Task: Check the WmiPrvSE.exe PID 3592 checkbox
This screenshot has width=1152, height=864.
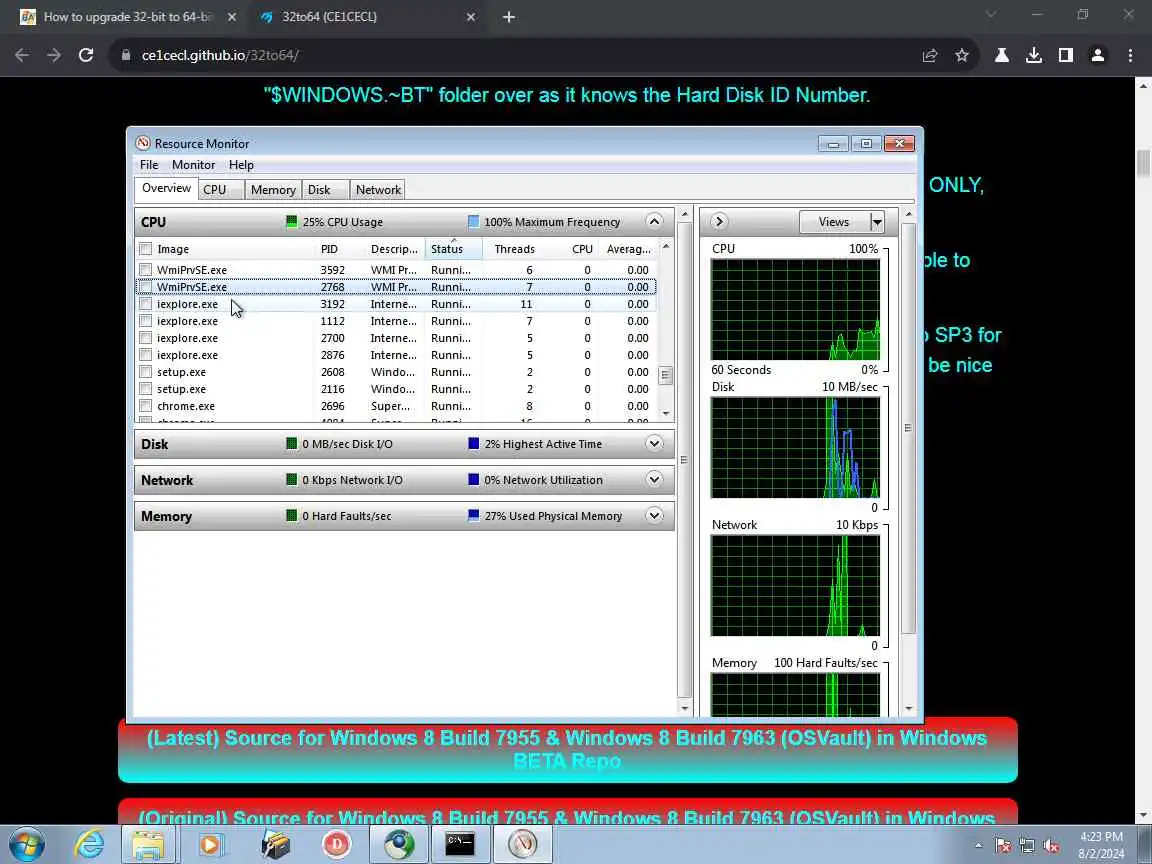Action: 145,270
